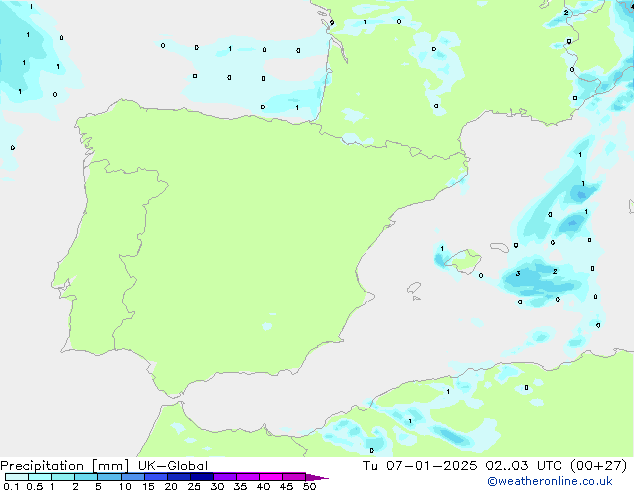Screen dimensions: 634x490
Task: Click the 10–15 mm legend color box
Action: [133, 477]
